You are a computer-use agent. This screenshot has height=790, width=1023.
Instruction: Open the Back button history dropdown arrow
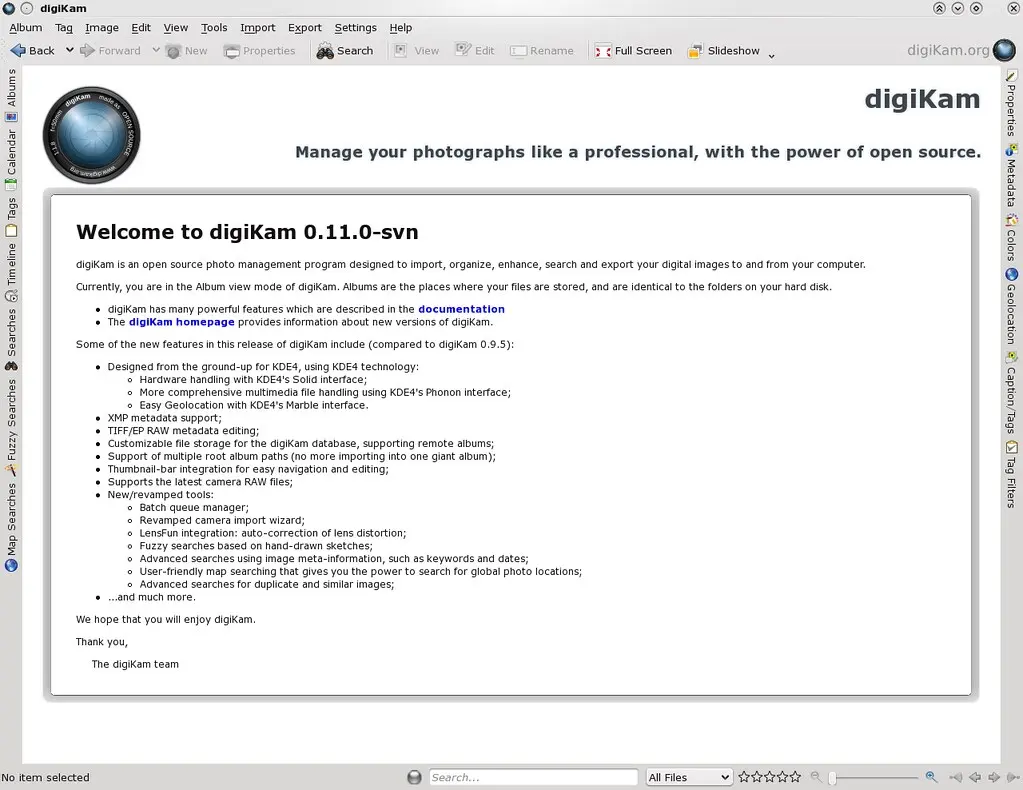(69, 50)
